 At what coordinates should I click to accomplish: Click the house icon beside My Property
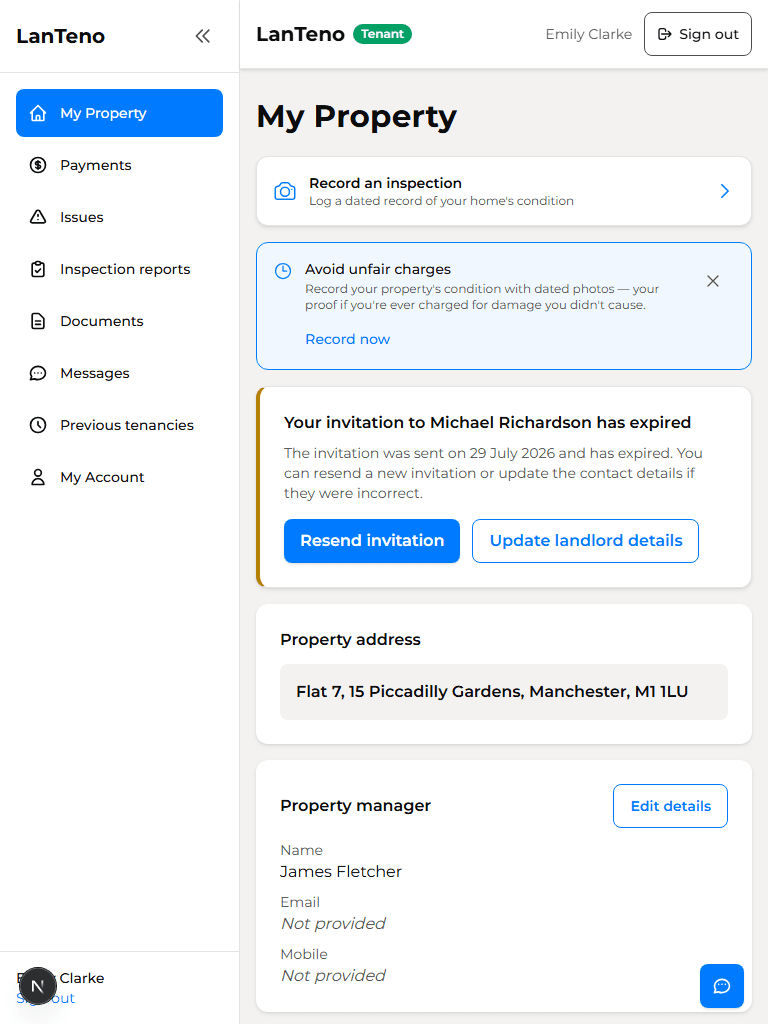[x=38, y=113]
